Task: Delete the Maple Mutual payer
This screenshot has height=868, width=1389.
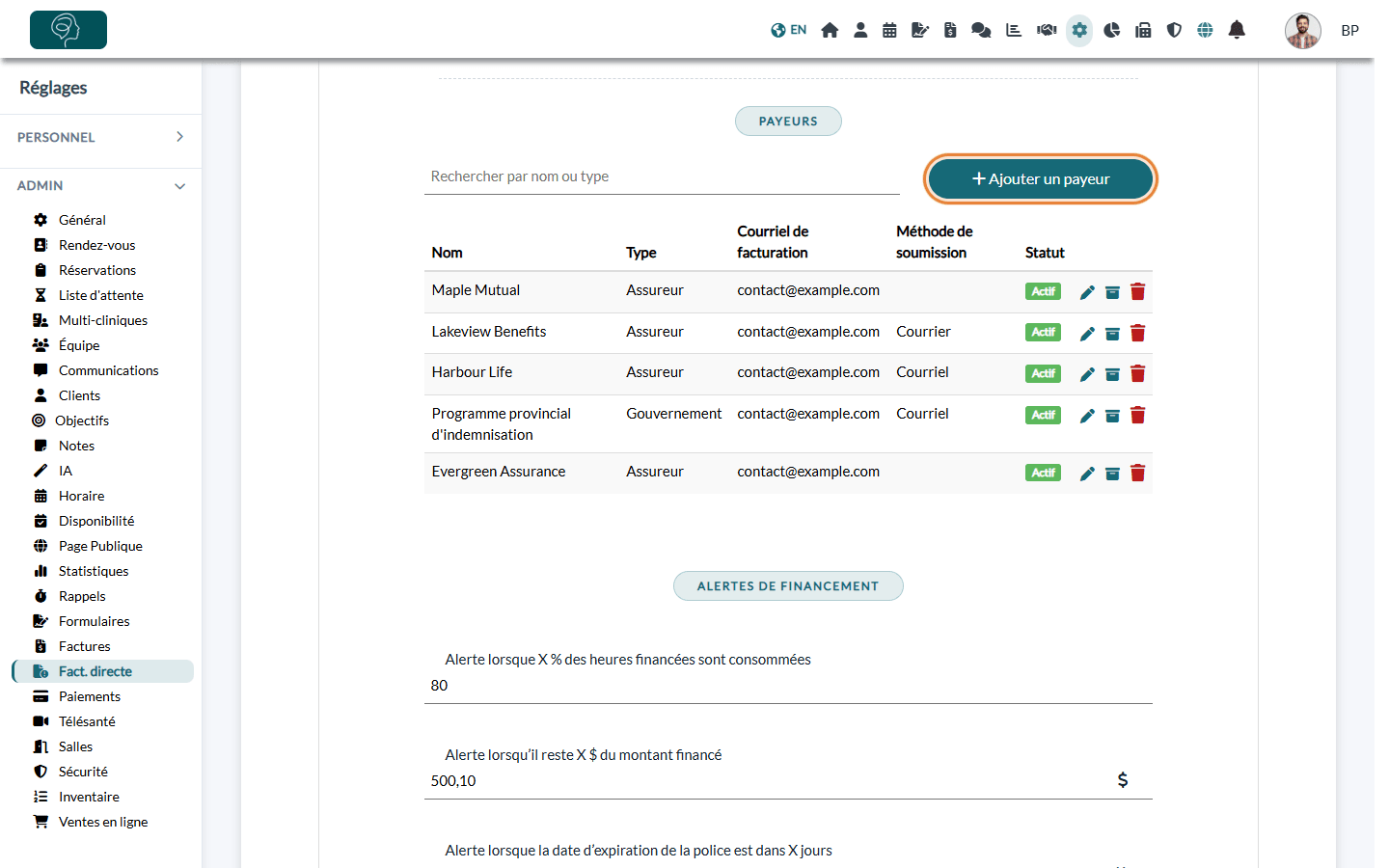Action: 1138,292
